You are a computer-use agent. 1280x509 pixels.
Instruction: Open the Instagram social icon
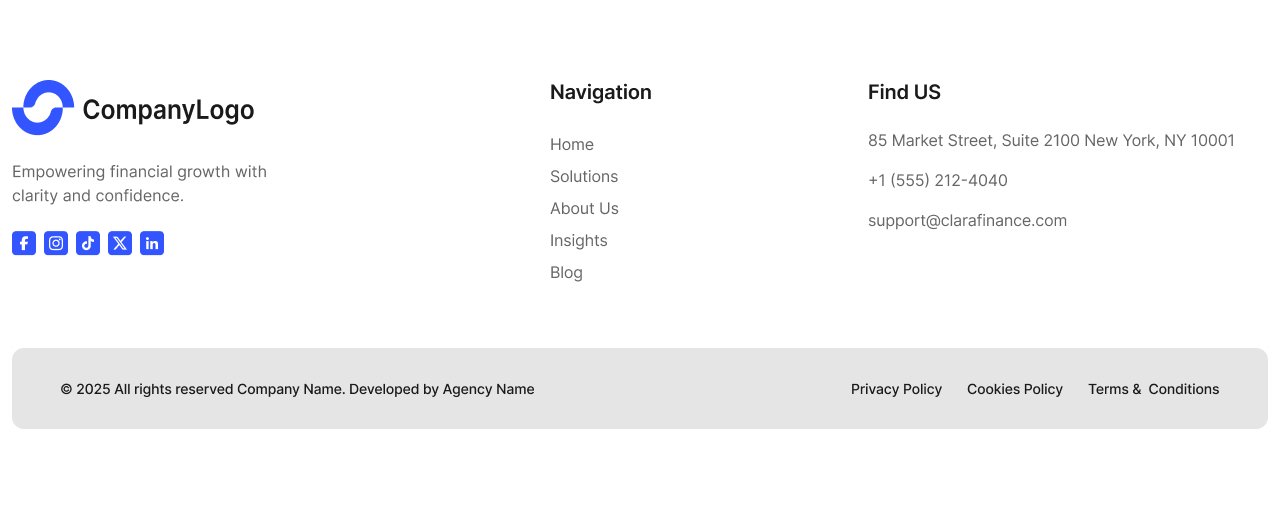[56, 243]
